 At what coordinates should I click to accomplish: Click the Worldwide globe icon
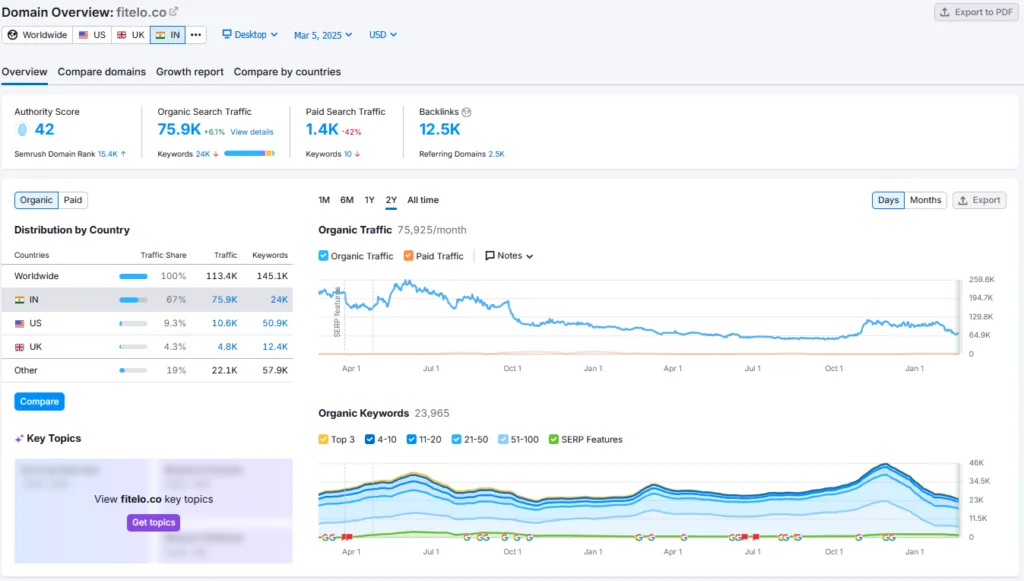pyautogui.click(x=12, y=35)
